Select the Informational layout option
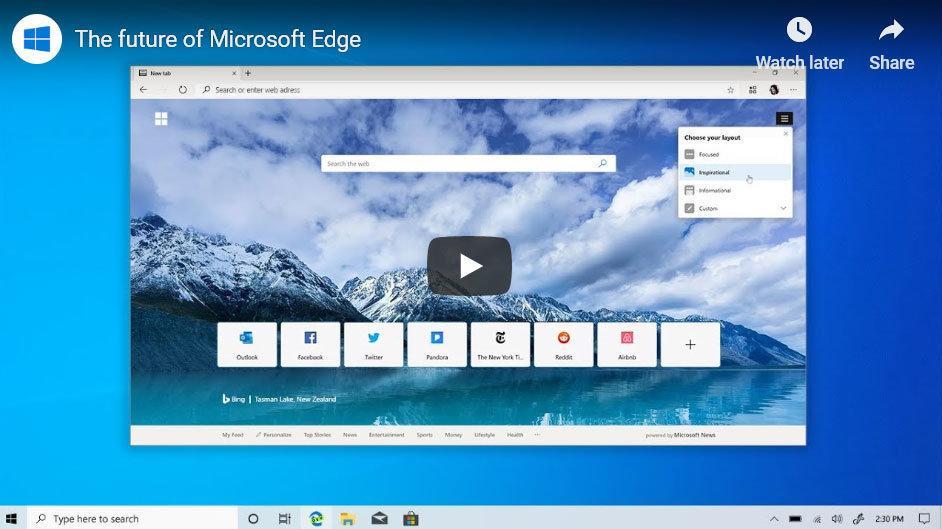942x529 pixels. 735,190
